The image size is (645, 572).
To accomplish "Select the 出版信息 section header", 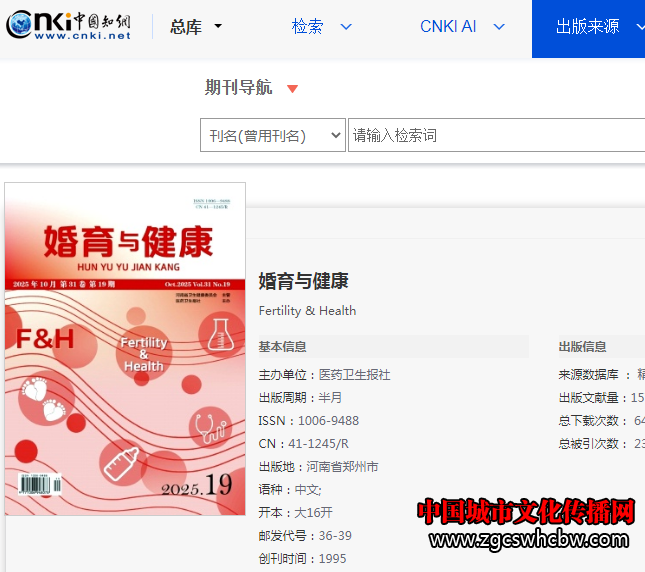I will tap(582, 347).
